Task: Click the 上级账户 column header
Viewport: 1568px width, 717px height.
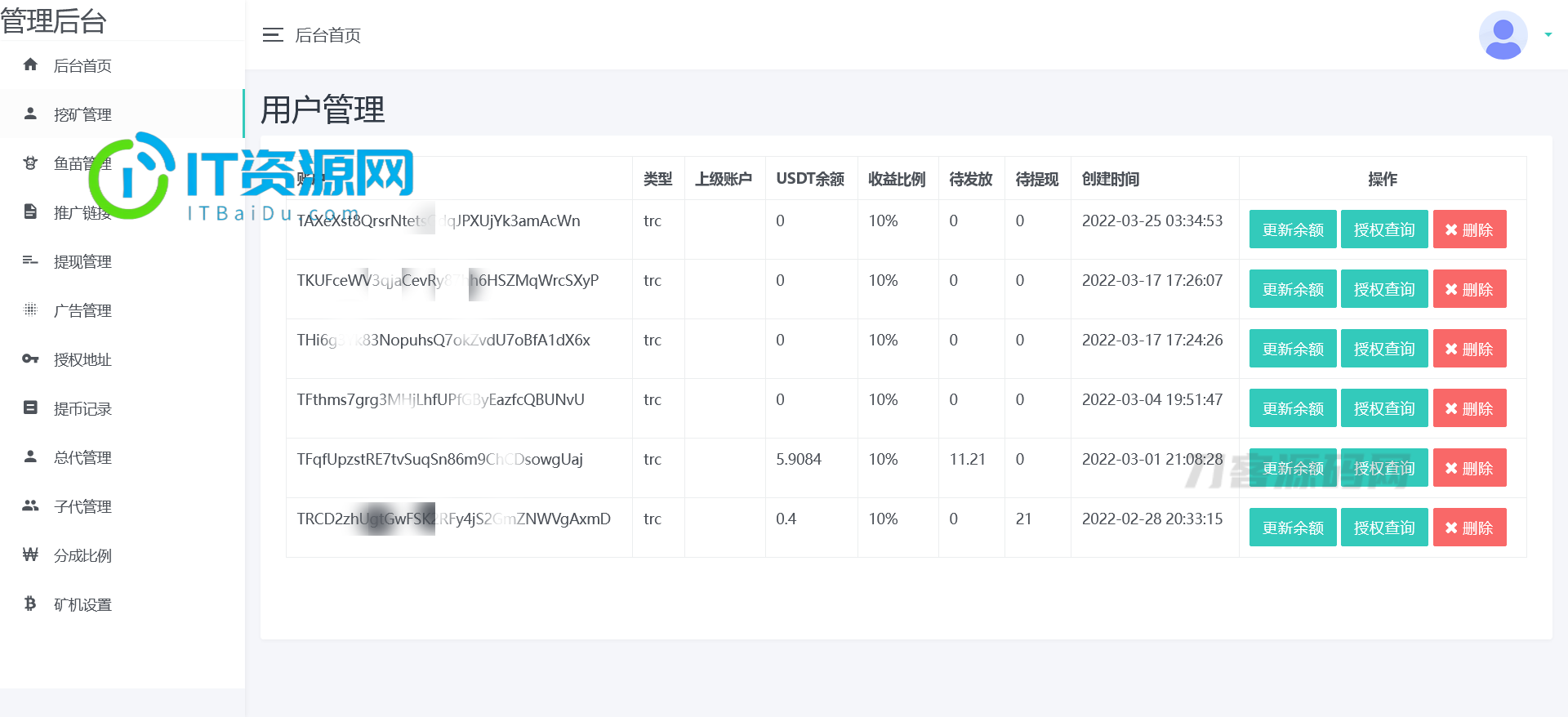Action: tap(724, 179)
